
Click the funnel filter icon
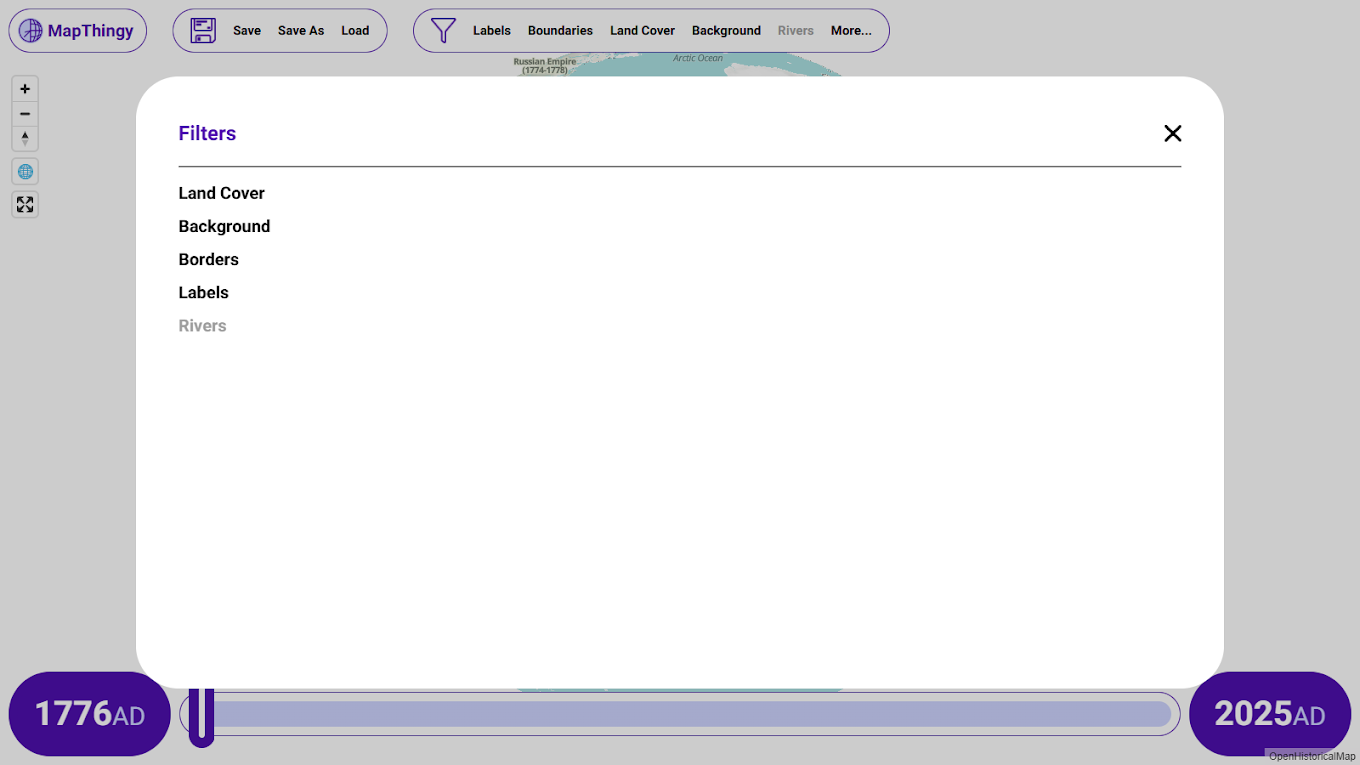pyautogui.click(x=443, y=31)
